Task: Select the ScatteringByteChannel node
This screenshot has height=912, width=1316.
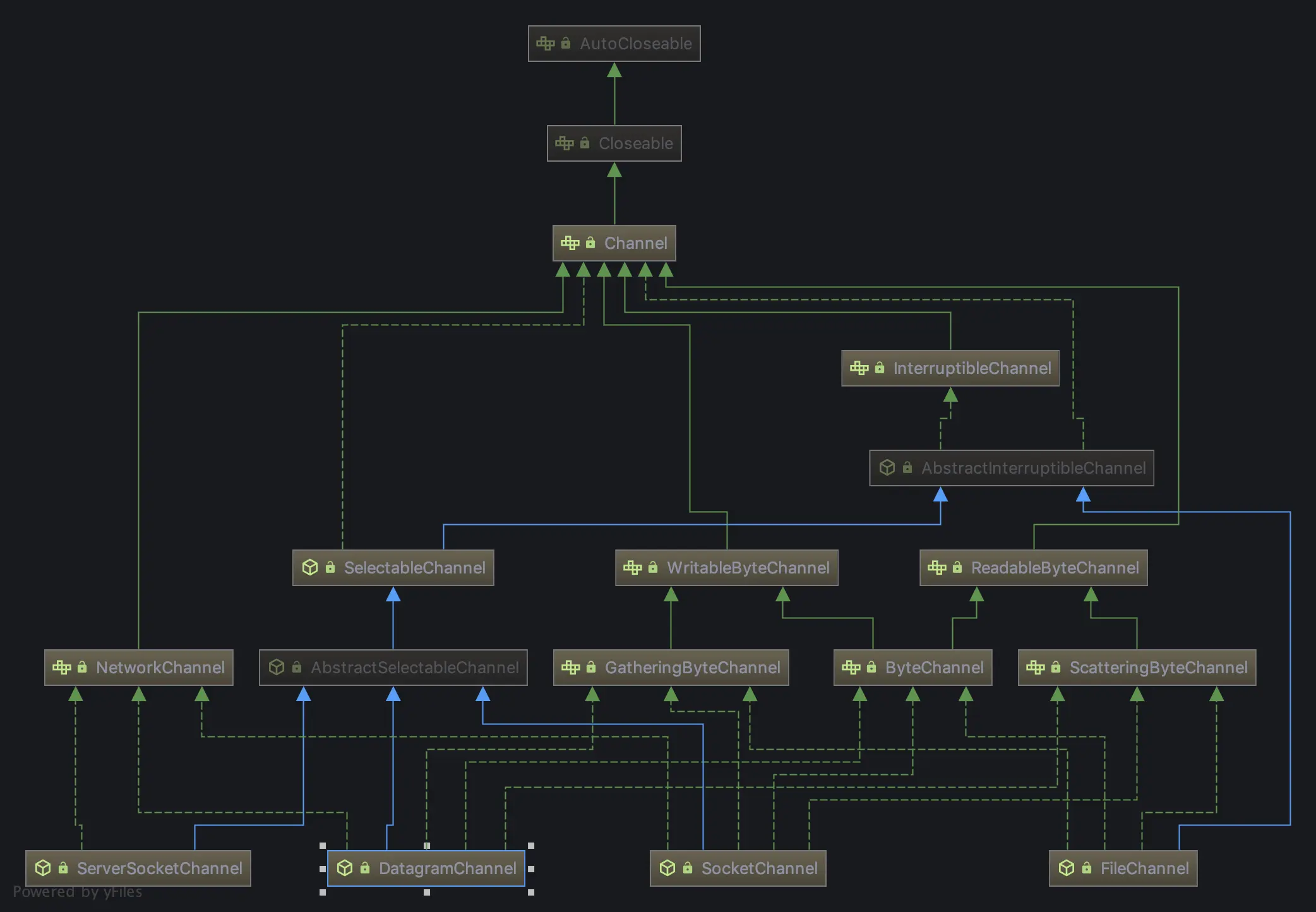Action: 1137,668
